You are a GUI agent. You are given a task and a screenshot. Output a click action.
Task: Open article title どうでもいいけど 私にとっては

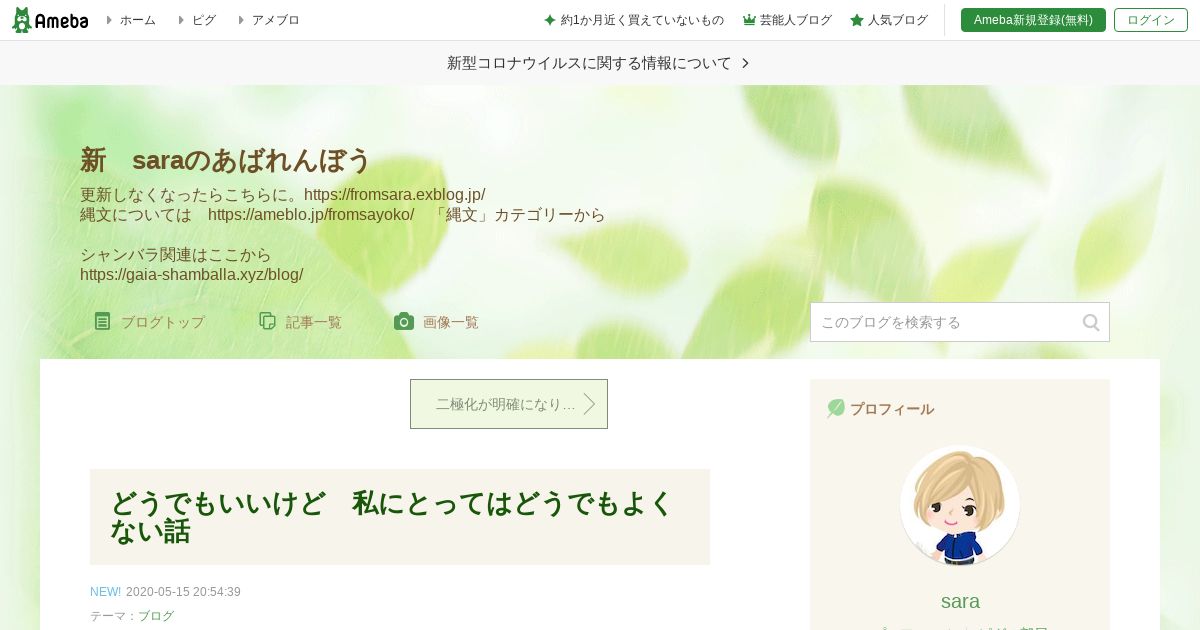point(392,517)
